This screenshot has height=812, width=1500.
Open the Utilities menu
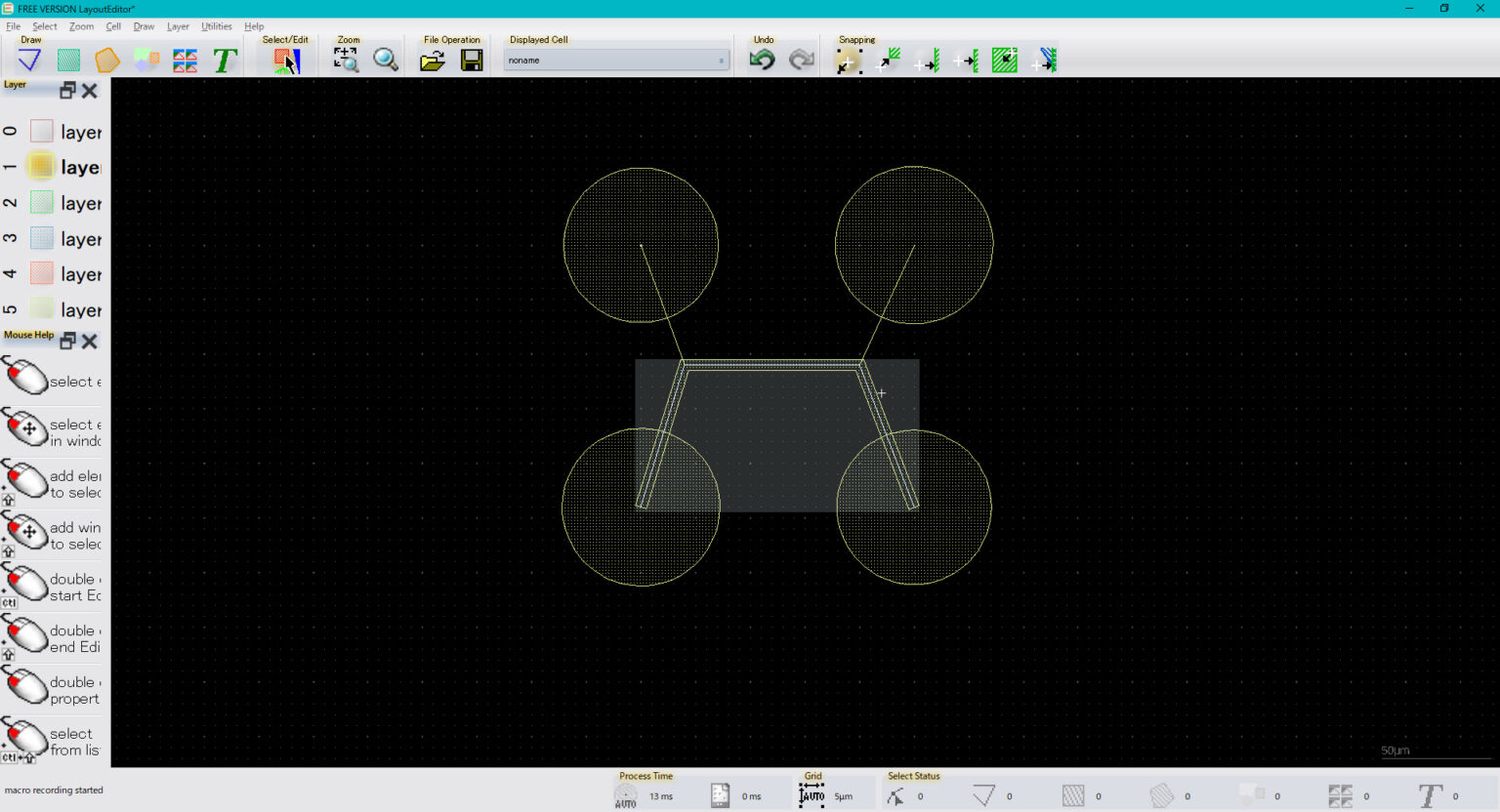216,26
